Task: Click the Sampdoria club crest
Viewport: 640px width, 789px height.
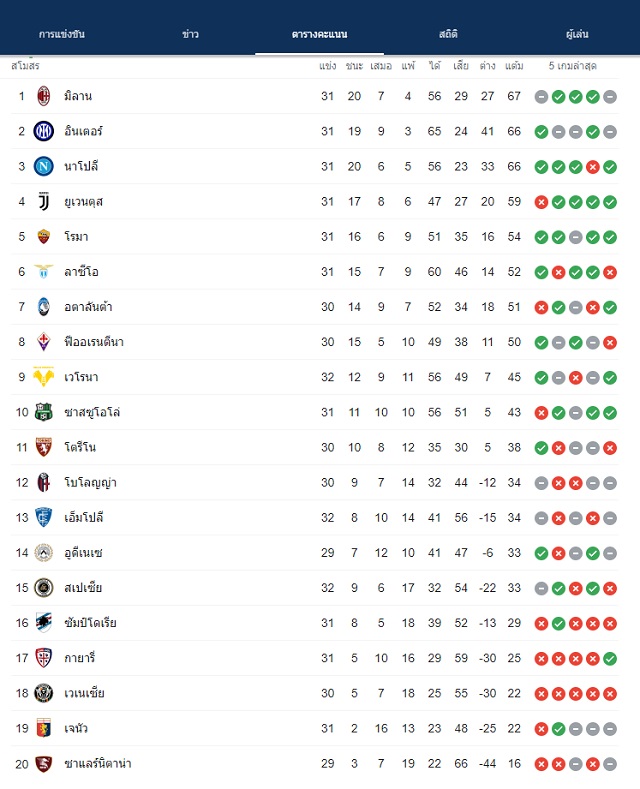Action: (x=44, y=623)
